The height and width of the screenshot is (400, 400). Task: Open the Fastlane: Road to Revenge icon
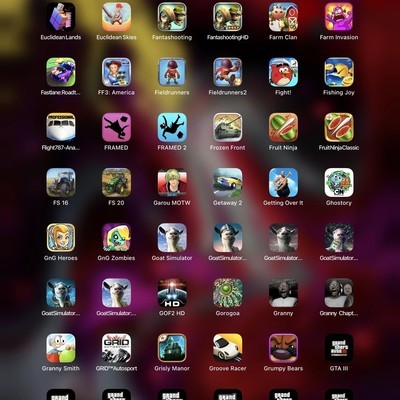(x=61, y=72)
